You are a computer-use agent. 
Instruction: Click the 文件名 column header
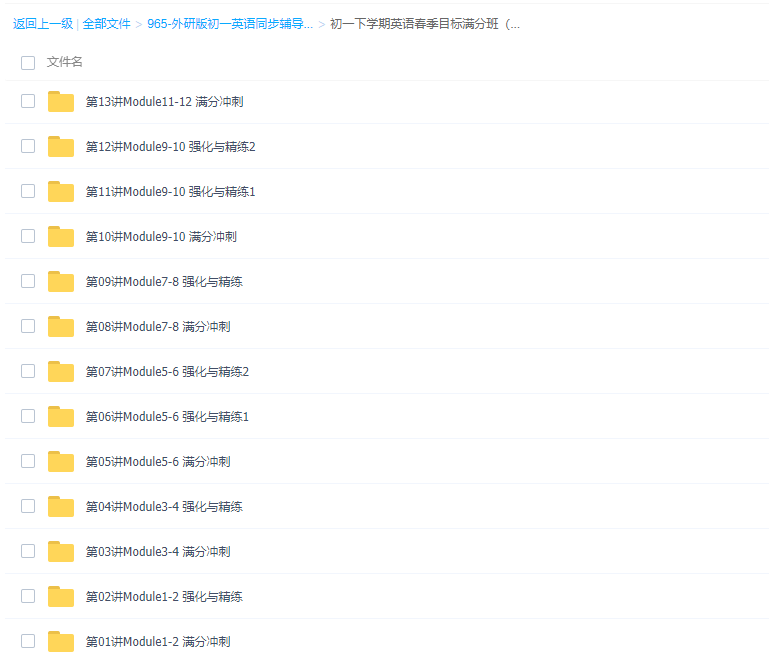click(x=65, y=62)
